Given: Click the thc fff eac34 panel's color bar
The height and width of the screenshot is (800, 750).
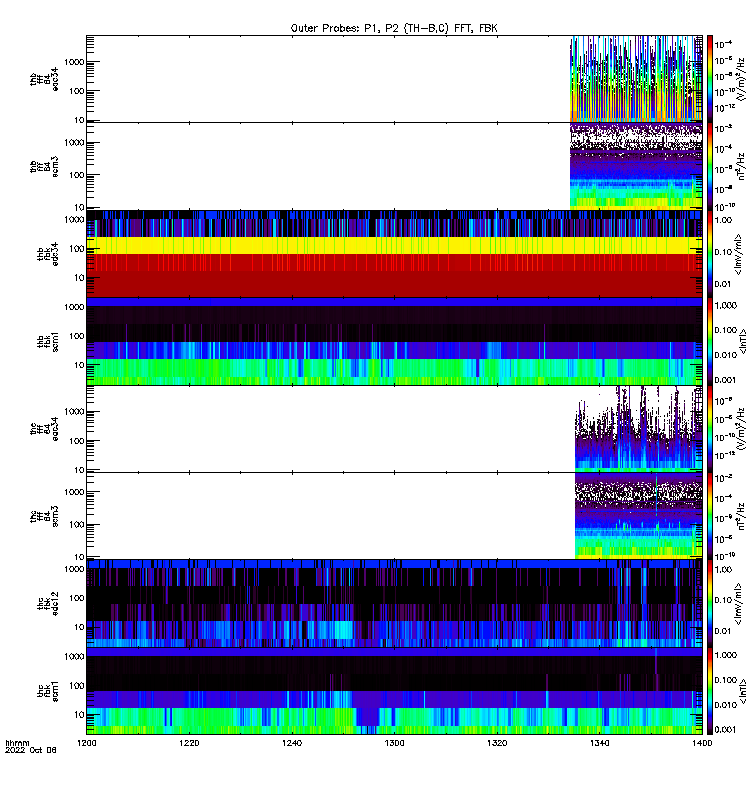Looking at the screenshot, I should 709,429.
